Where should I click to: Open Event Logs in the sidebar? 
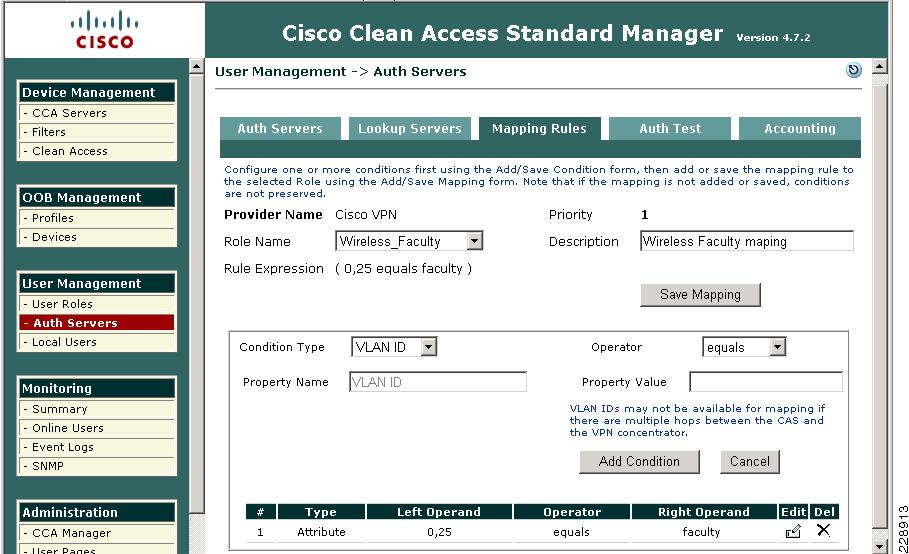pos(97,447)
